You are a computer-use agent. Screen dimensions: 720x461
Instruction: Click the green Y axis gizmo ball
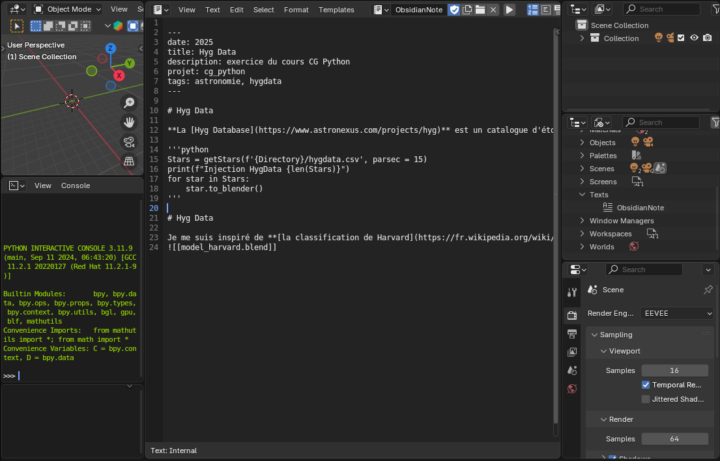(129, 63)
